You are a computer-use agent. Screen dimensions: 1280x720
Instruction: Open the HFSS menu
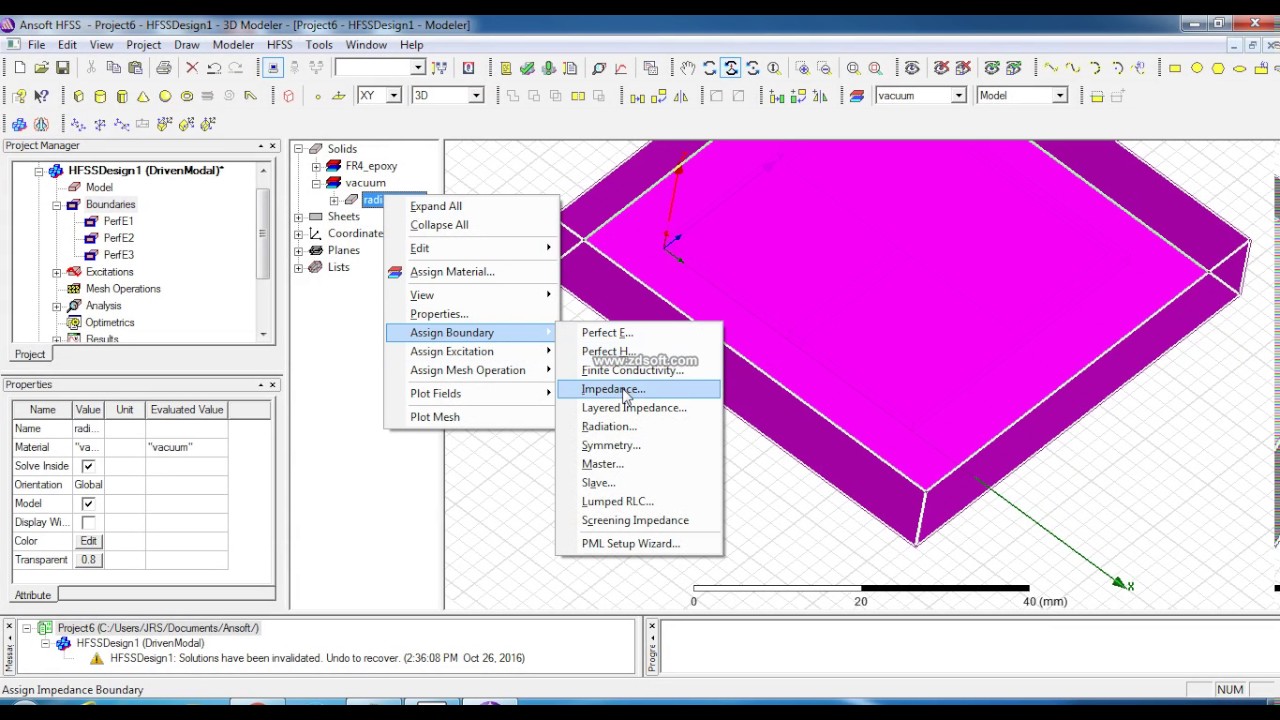[279, 45]
